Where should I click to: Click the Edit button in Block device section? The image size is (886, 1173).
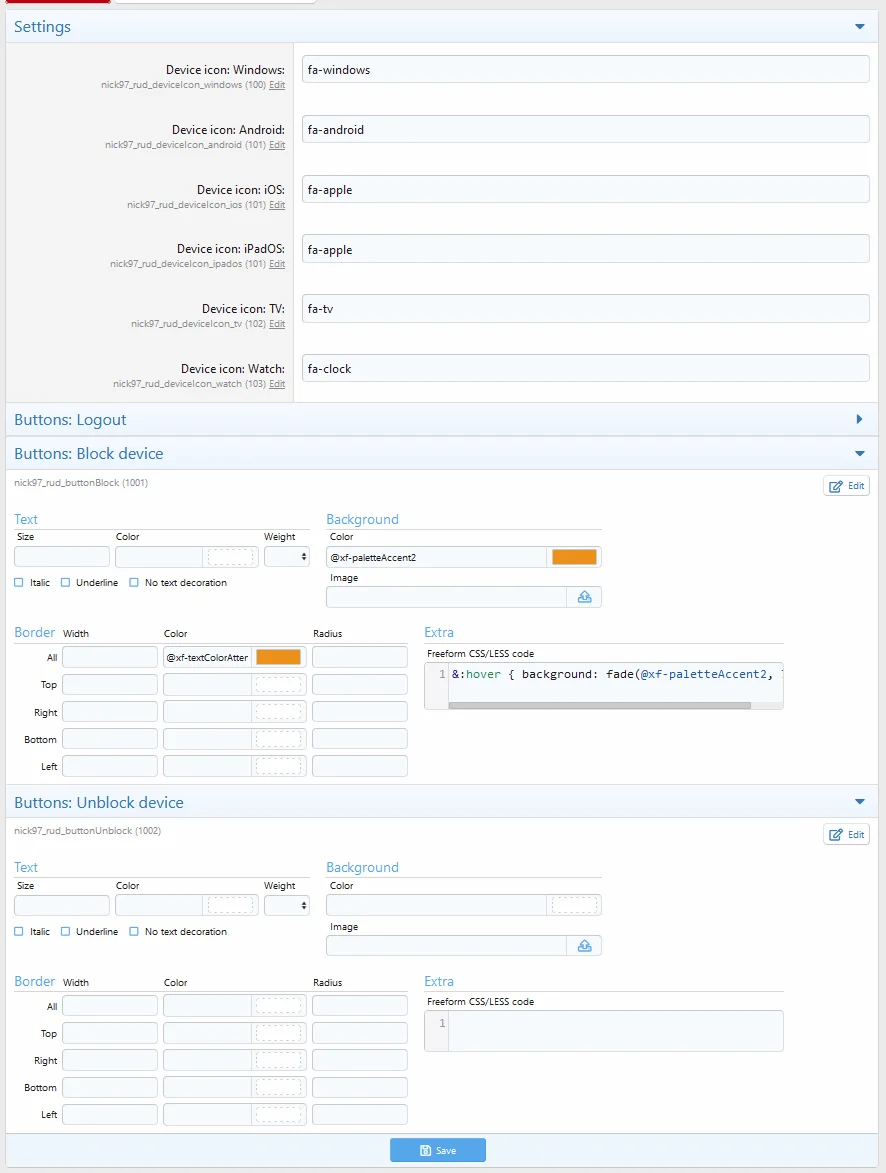846,486
